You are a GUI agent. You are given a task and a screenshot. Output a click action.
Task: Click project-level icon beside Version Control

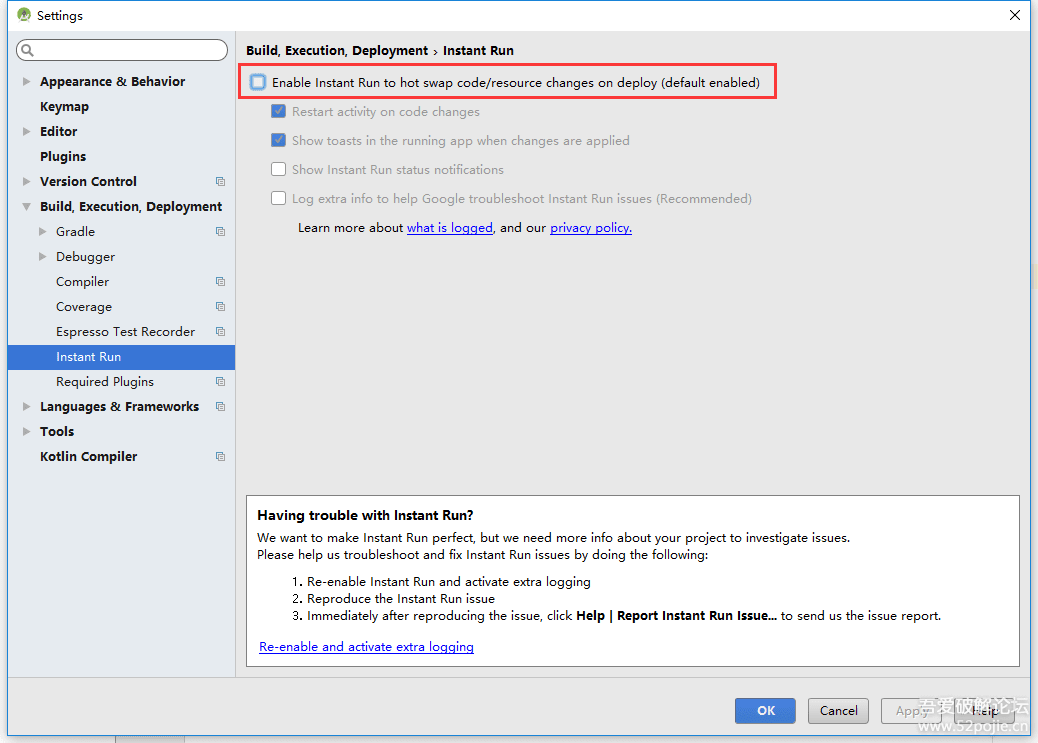[x=220, y=181]
